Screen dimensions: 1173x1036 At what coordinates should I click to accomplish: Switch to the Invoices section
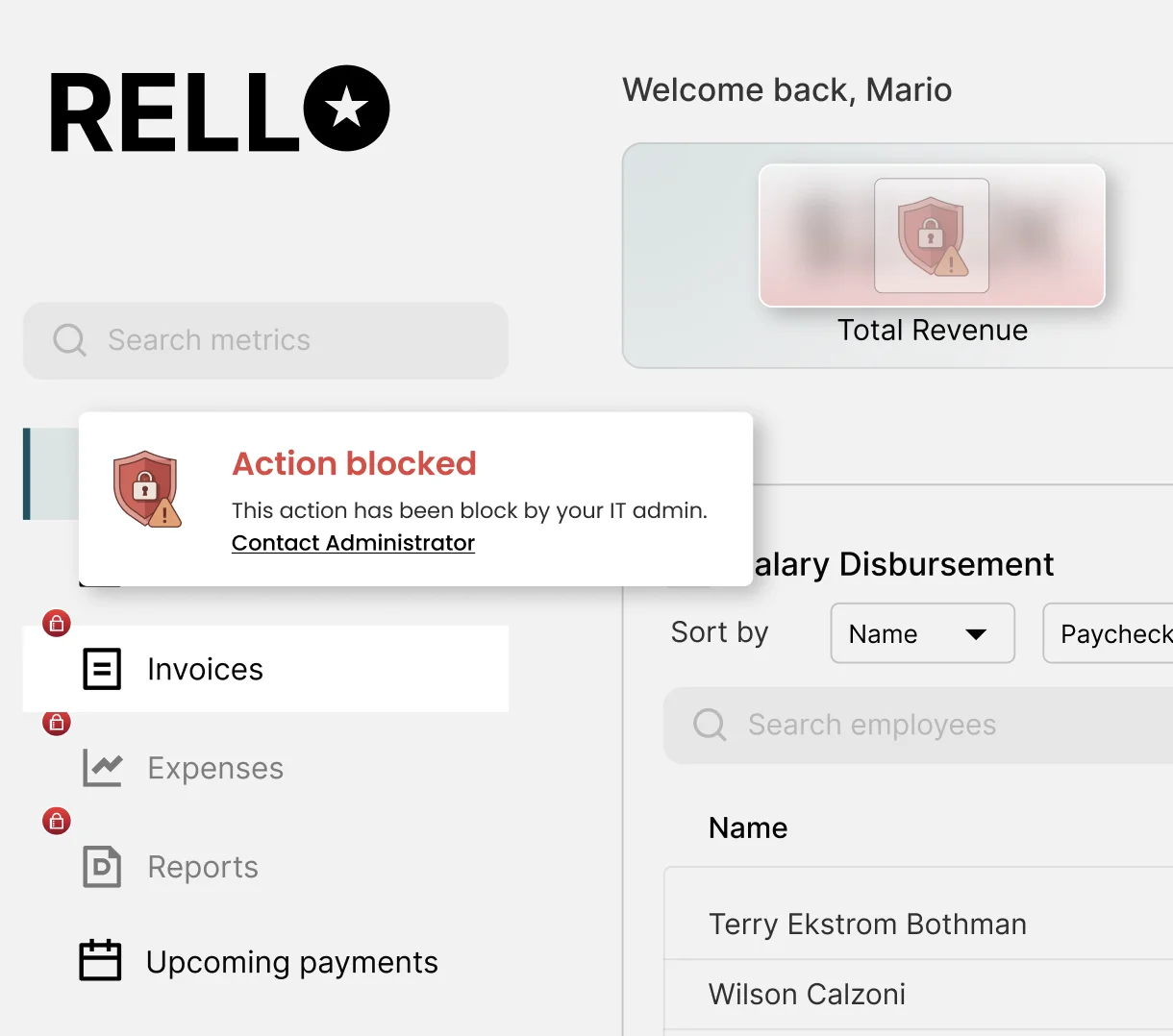tap(205, 669)
